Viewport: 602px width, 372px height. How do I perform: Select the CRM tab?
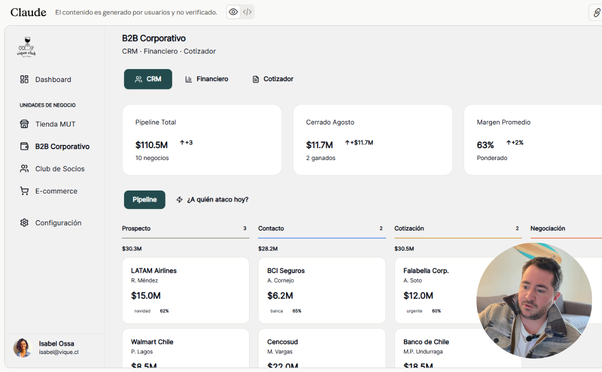148,79
